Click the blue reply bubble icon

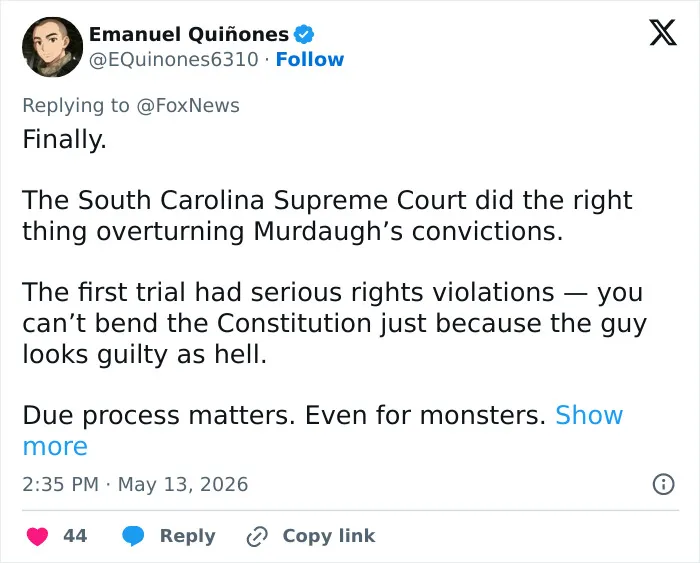tap(133, 536)
